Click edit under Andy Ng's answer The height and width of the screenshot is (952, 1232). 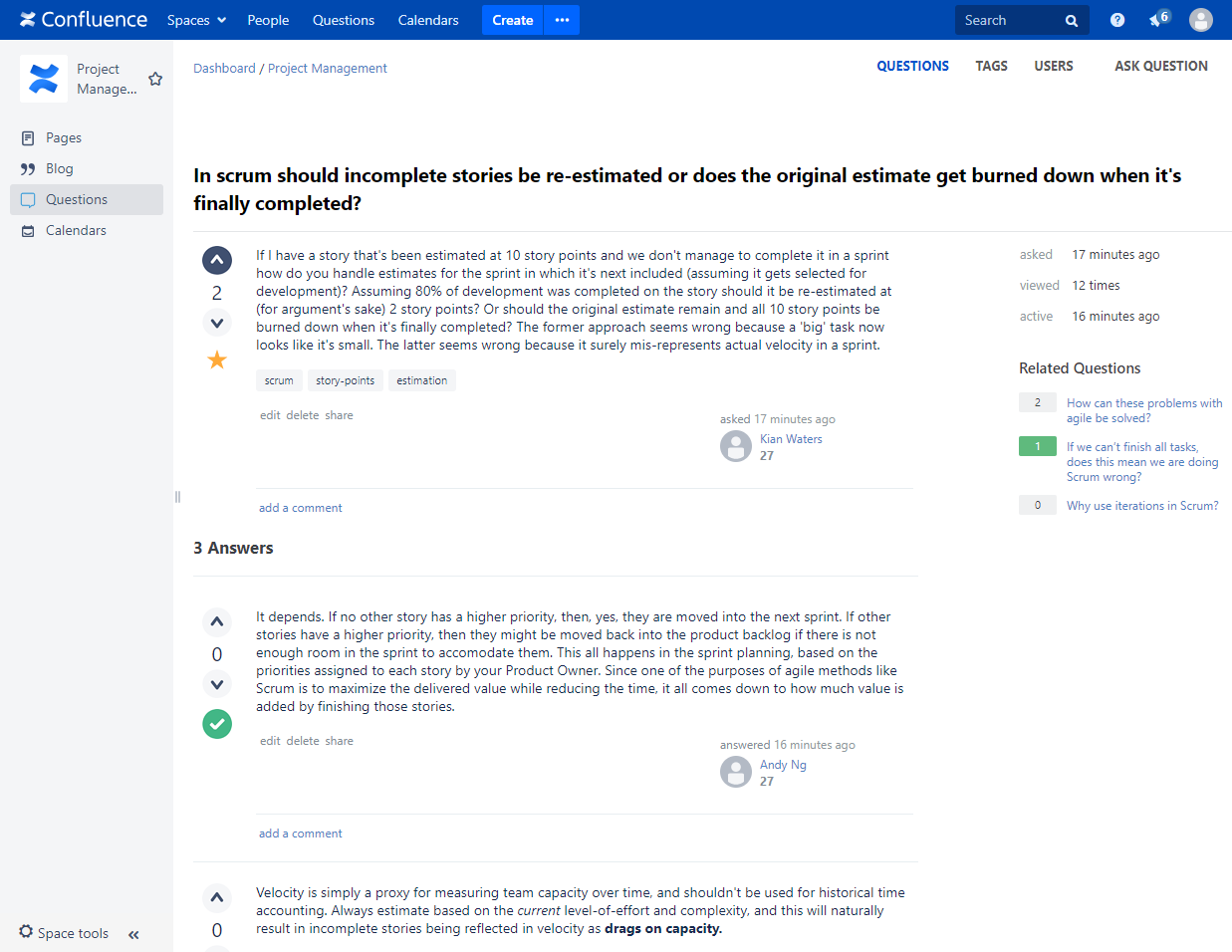(270, 741)
